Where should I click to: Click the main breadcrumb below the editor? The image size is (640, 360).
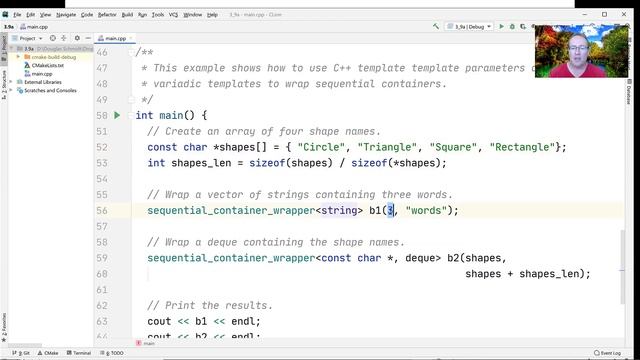tap(146, 343)
